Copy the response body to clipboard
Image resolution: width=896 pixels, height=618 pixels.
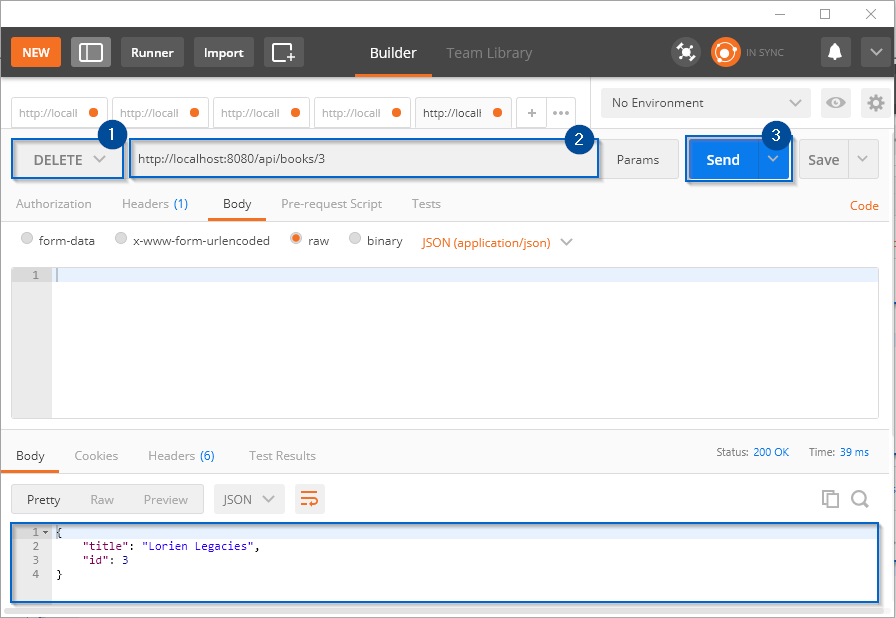[830, 499]
